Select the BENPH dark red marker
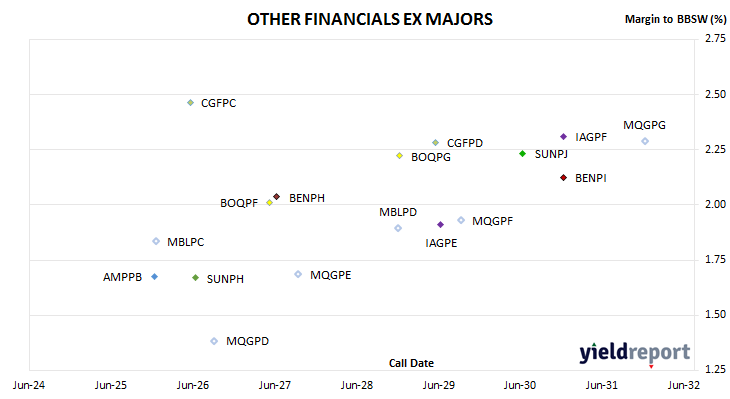Viewport: 730px width, 399px height. tap(277, 197)
